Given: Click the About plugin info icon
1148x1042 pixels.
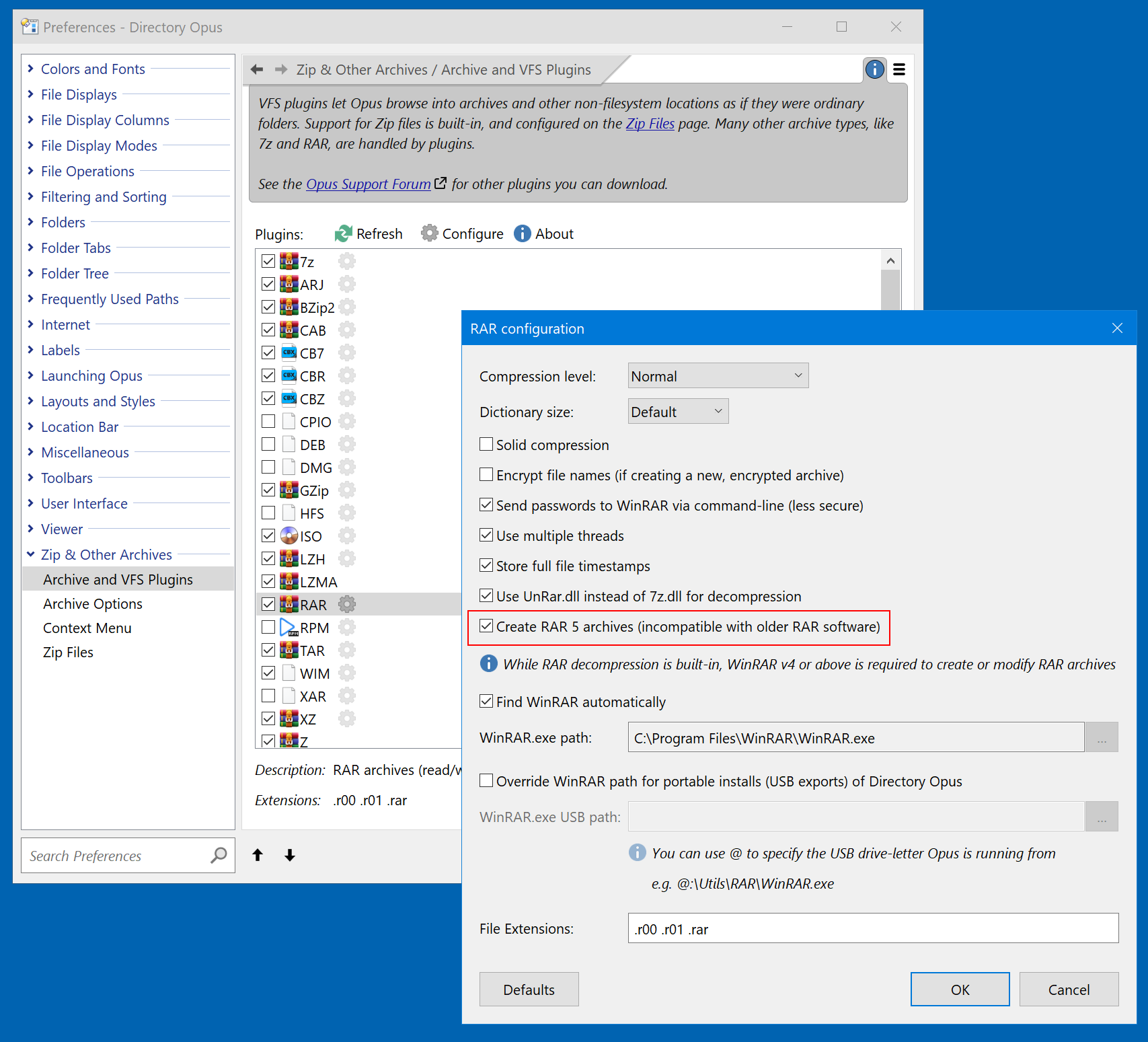Looking at the screenshot, I should [523, 233].
